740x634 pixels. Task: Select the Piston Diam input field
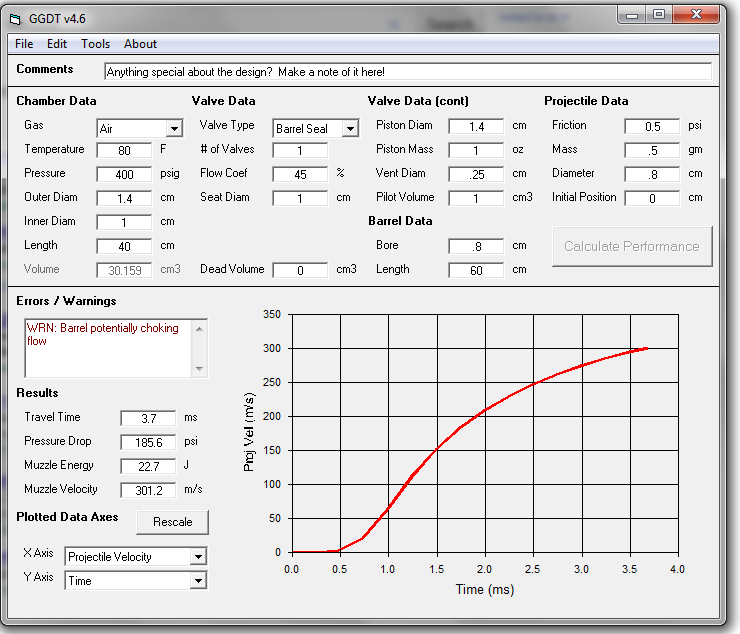476,126
